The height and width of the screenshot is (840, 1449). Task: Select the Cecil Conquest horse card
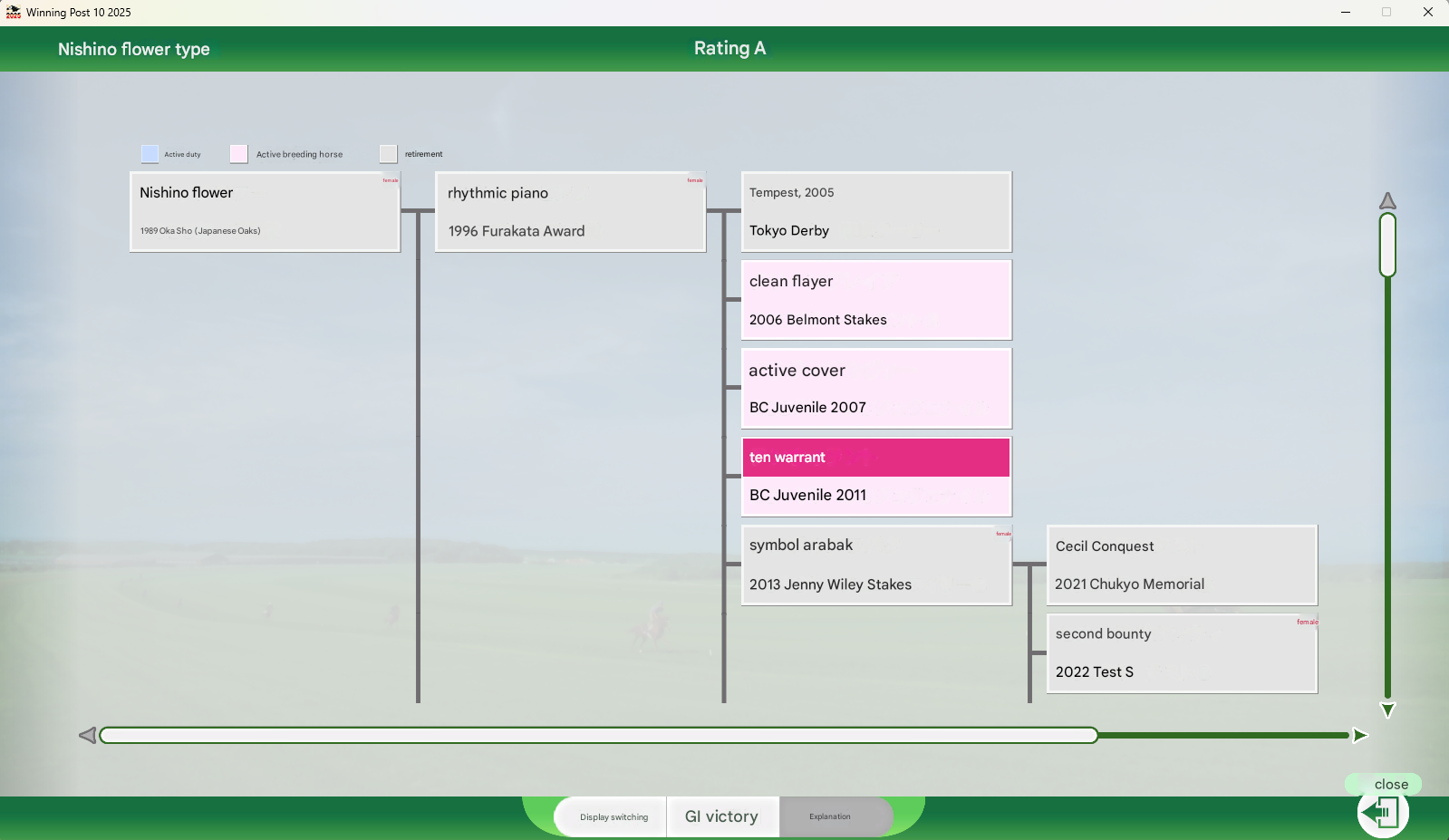[1182, 565]
